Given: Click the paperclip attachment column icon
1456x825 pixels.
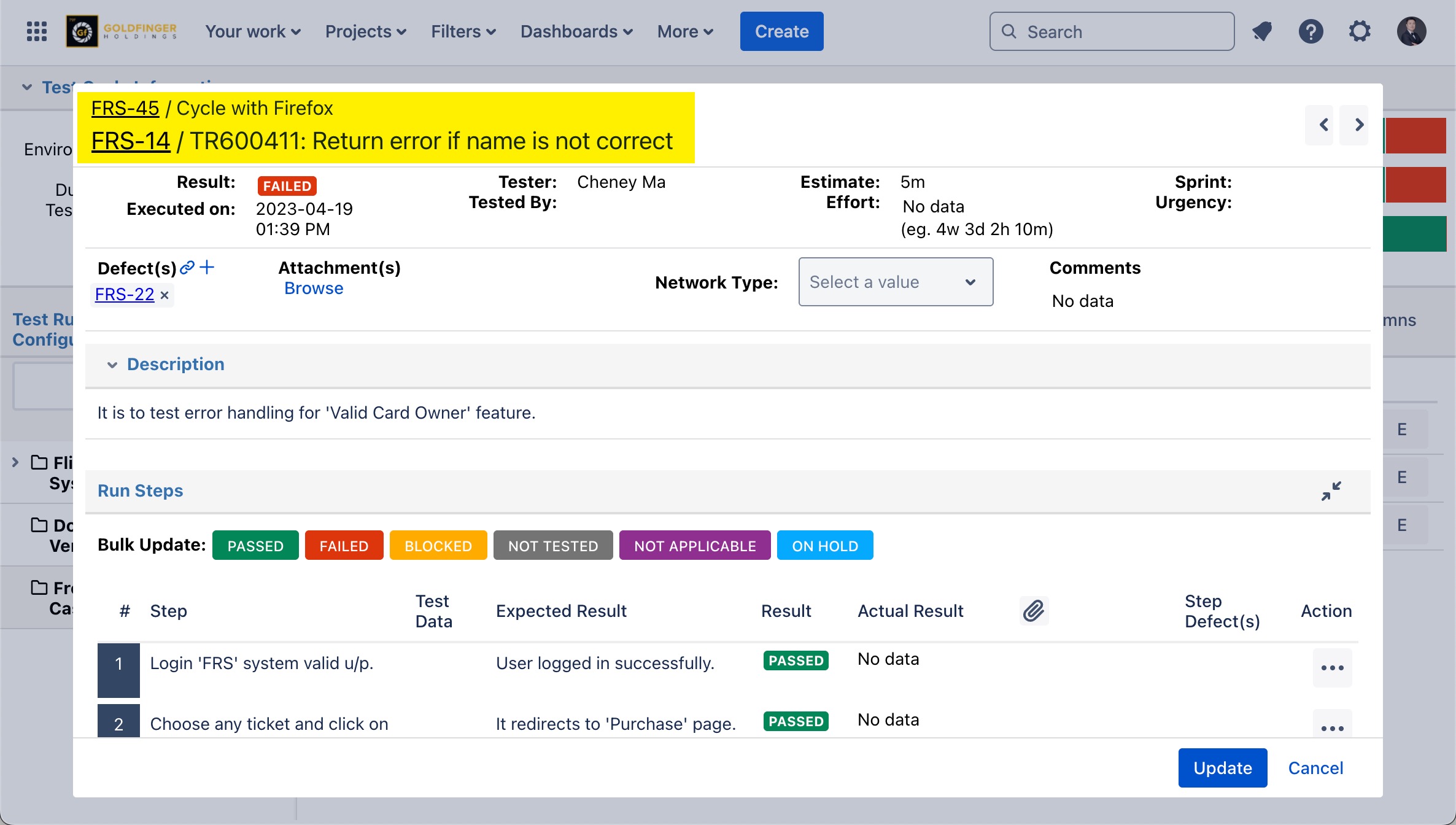Looking at the screenshot, I should [x=1034, y=611].
